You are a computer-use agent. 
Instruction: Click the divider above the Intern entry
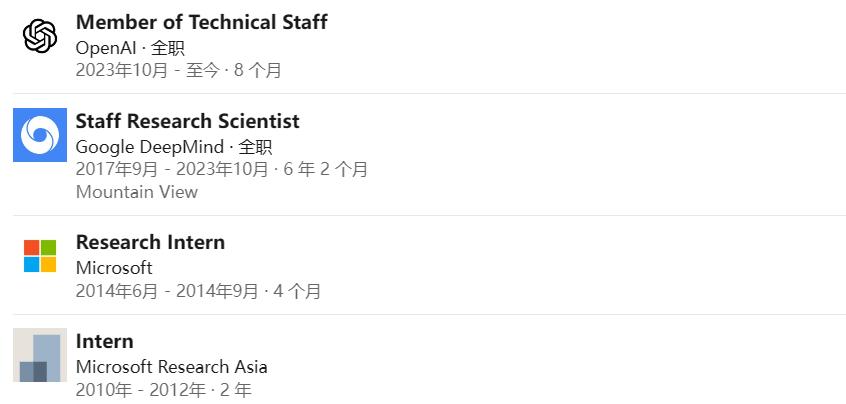point(429,314)
